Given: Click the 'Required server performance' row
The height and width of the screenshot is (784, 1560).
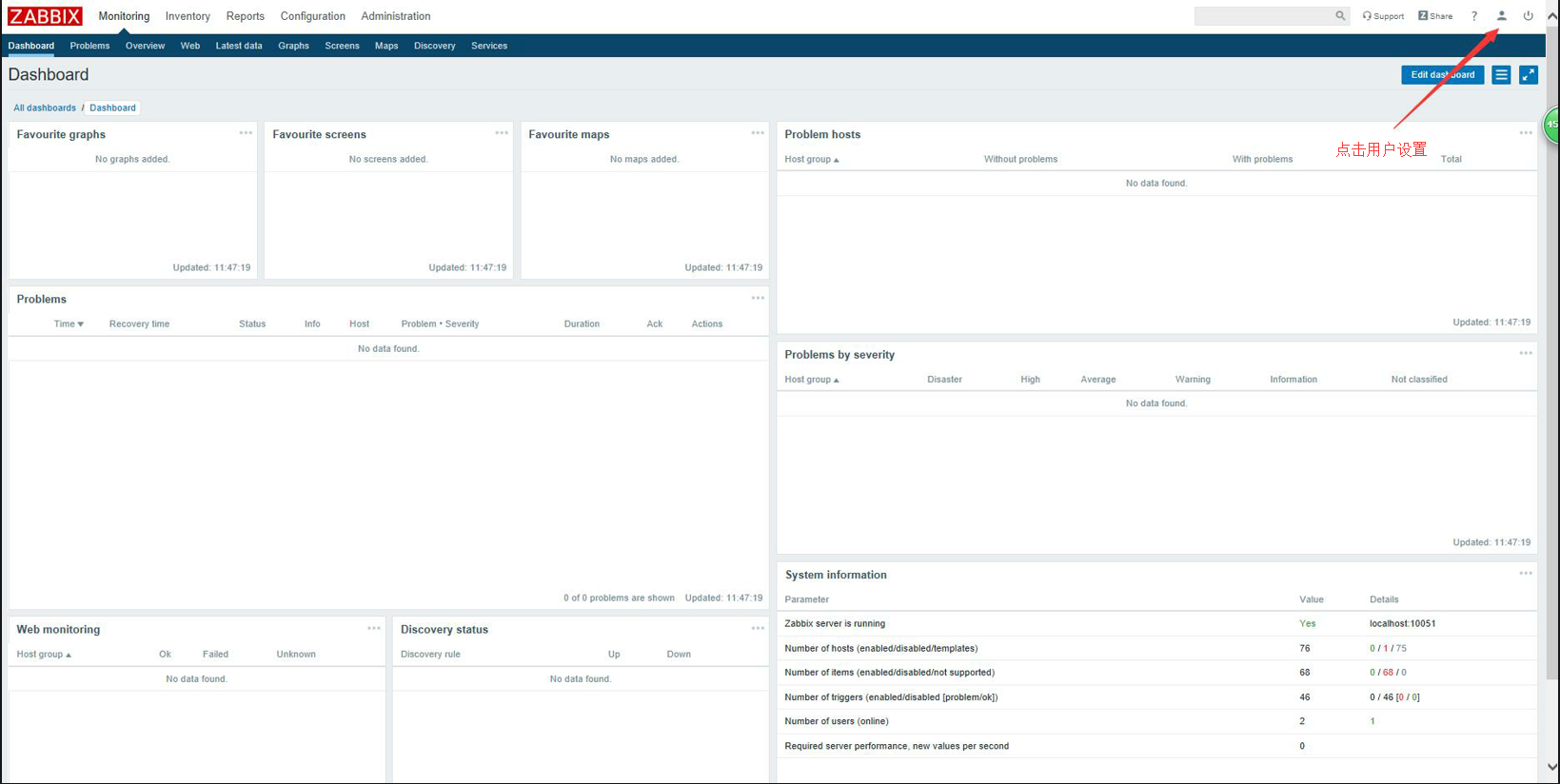Looking at the screenshot, I should pos(1156,746).
